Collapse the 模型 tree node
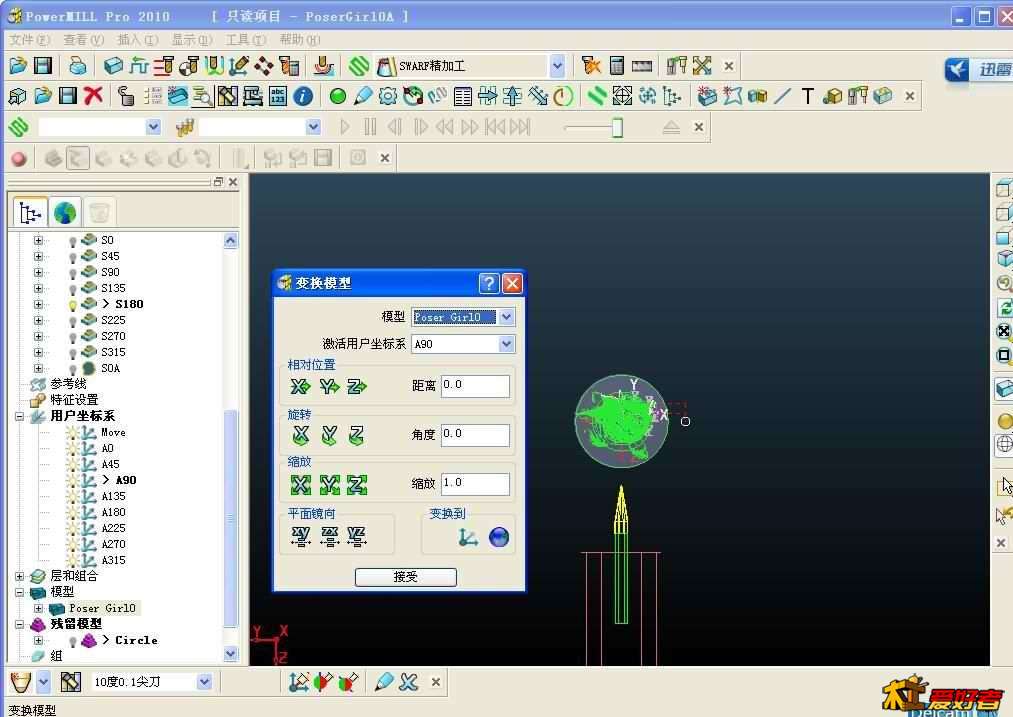This screenshot has width=1013, height=717. (x=19, y=592)
